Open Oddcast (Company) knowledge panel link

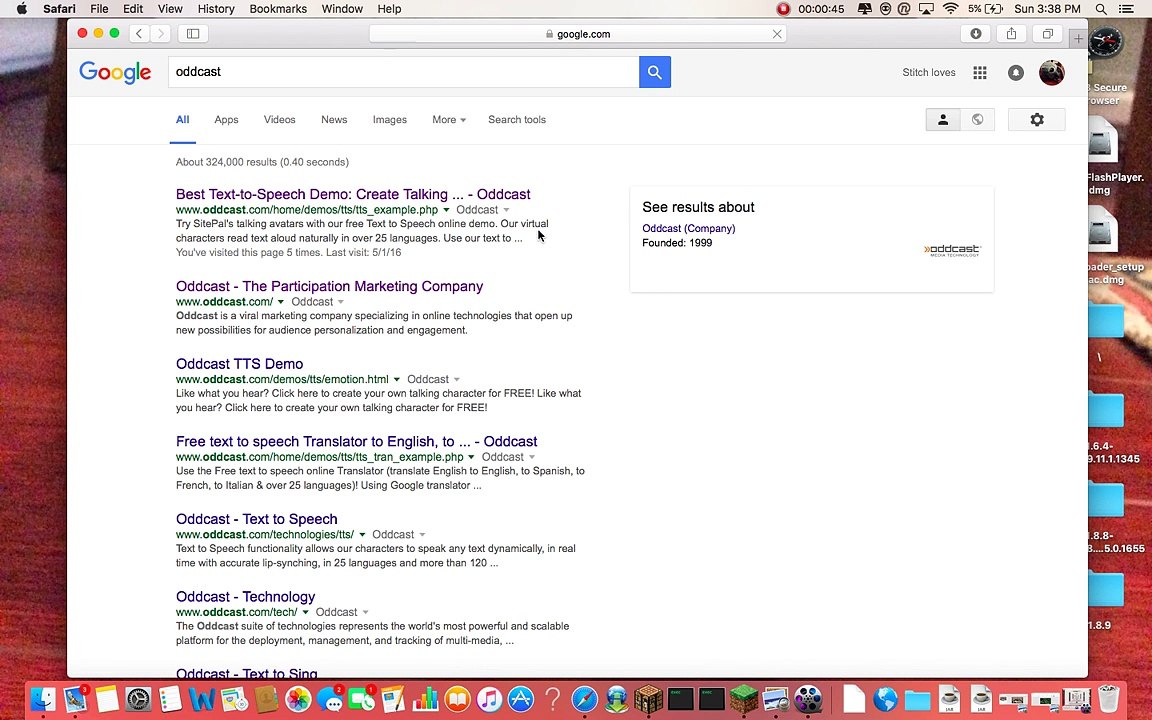click(x=688, y=228)
